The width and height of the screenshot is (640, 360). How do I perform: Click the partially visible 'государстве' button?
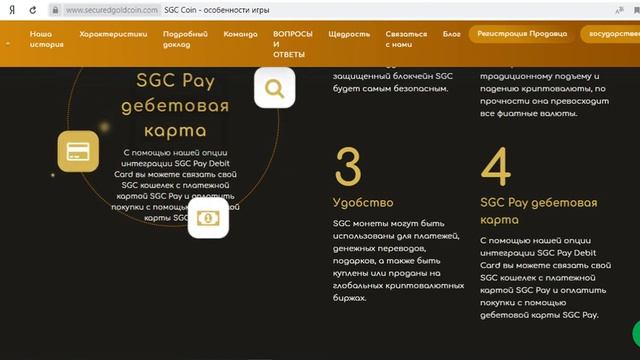pos(611,34)
